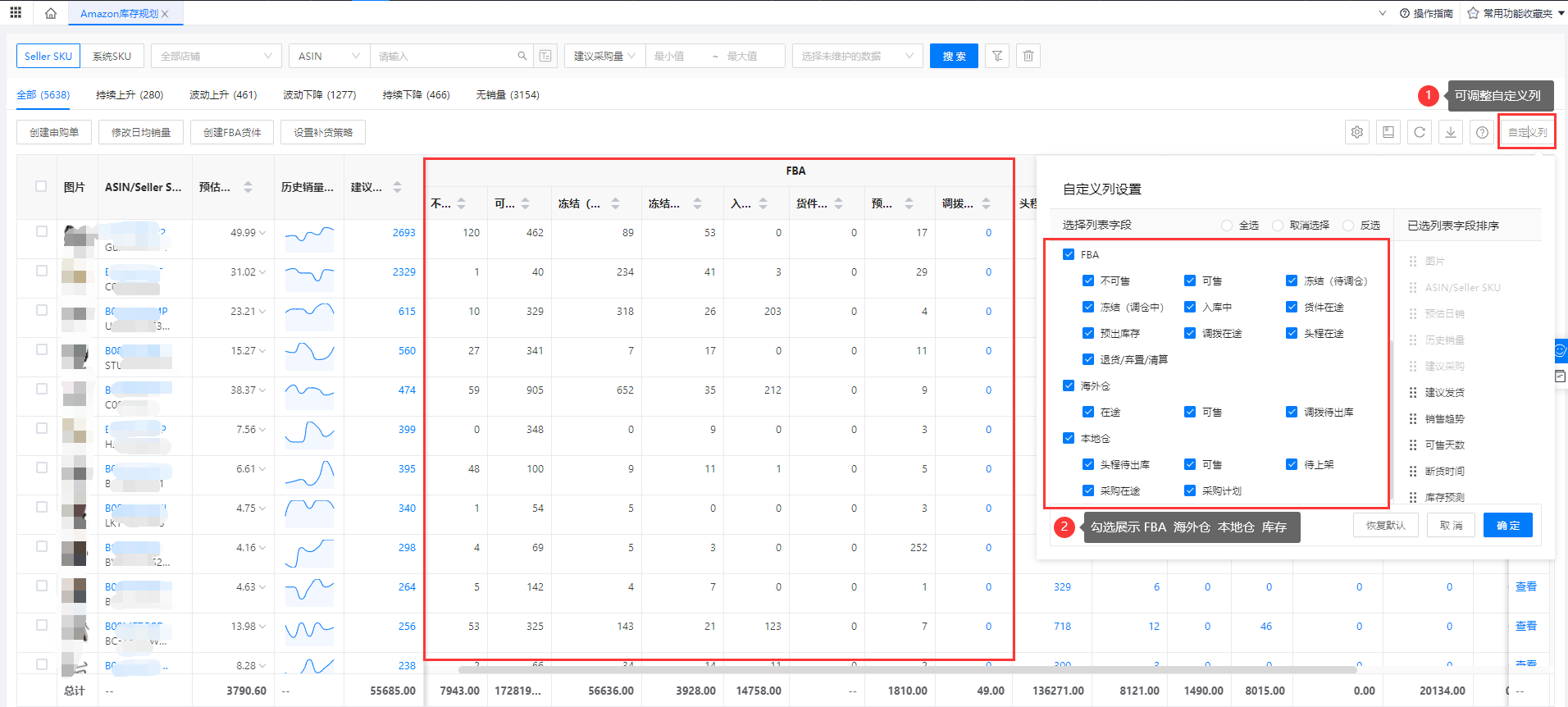Uncheck the FBA group checkbox
Image resolution: width=1568 pixels, height=707 pixels.
(1069, 254)
